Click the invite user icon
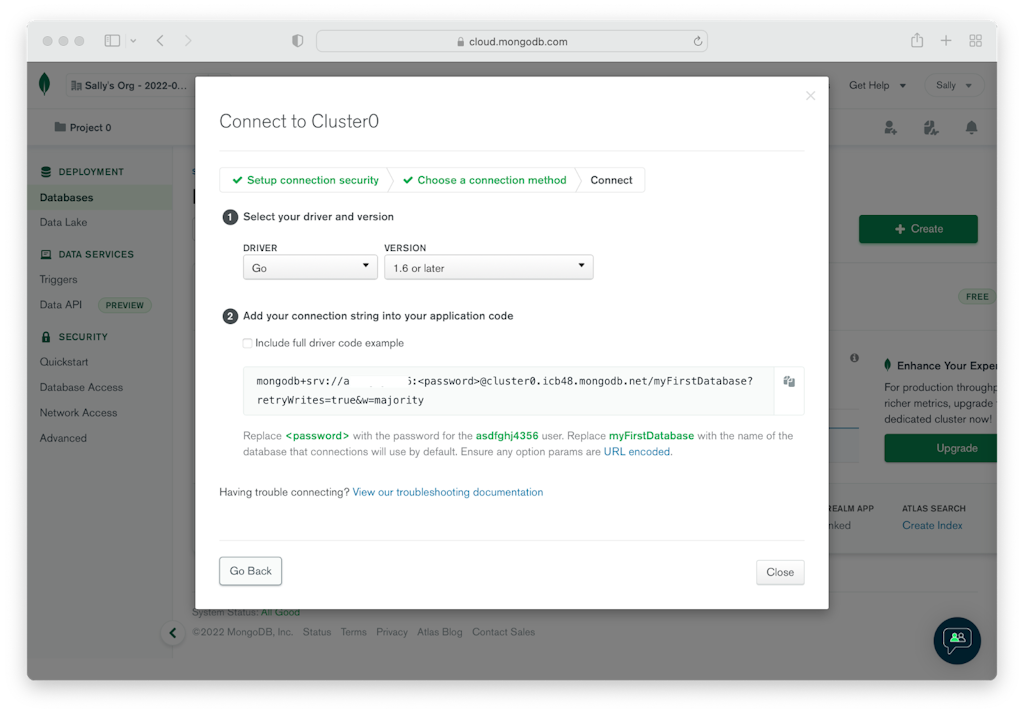1024x714 pixels. pos(890,128)
